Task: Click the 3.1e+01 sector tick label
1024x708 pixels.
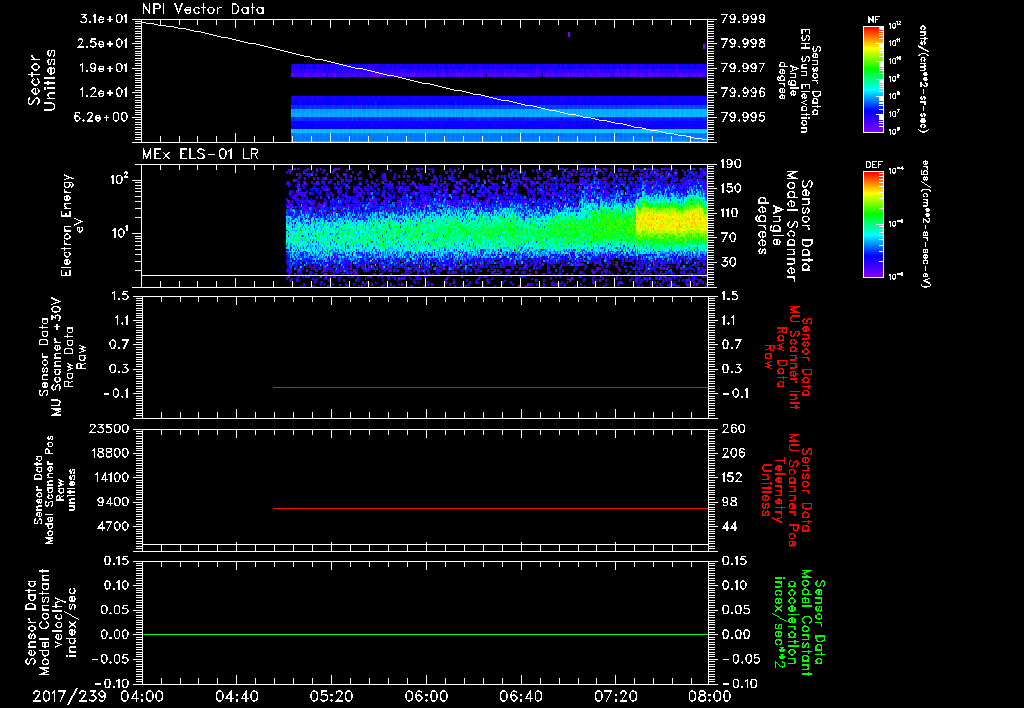Action: pos(104,19)
